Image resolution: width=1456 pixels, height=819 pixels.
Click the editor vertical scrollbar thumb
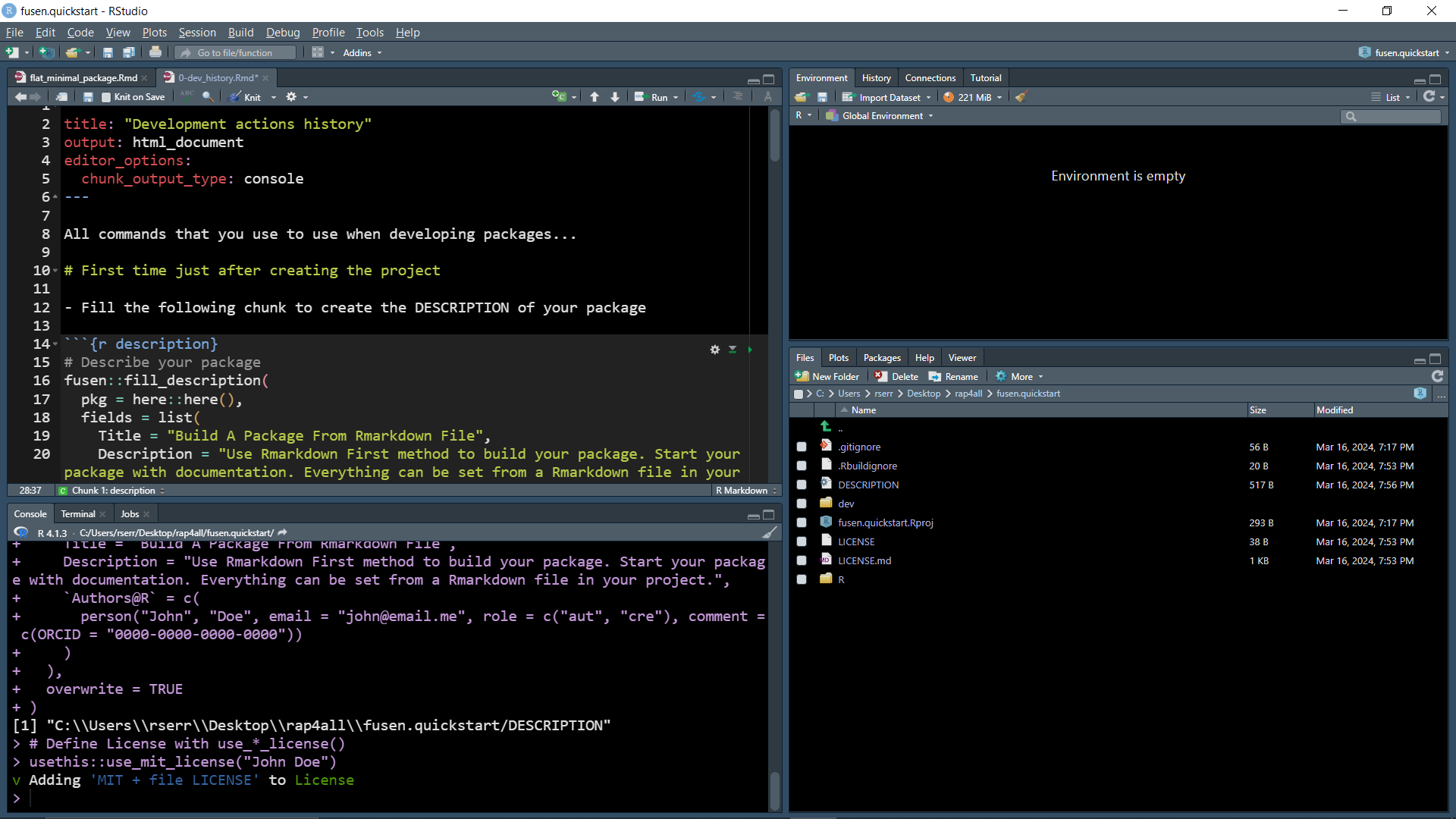coord(774,136)
